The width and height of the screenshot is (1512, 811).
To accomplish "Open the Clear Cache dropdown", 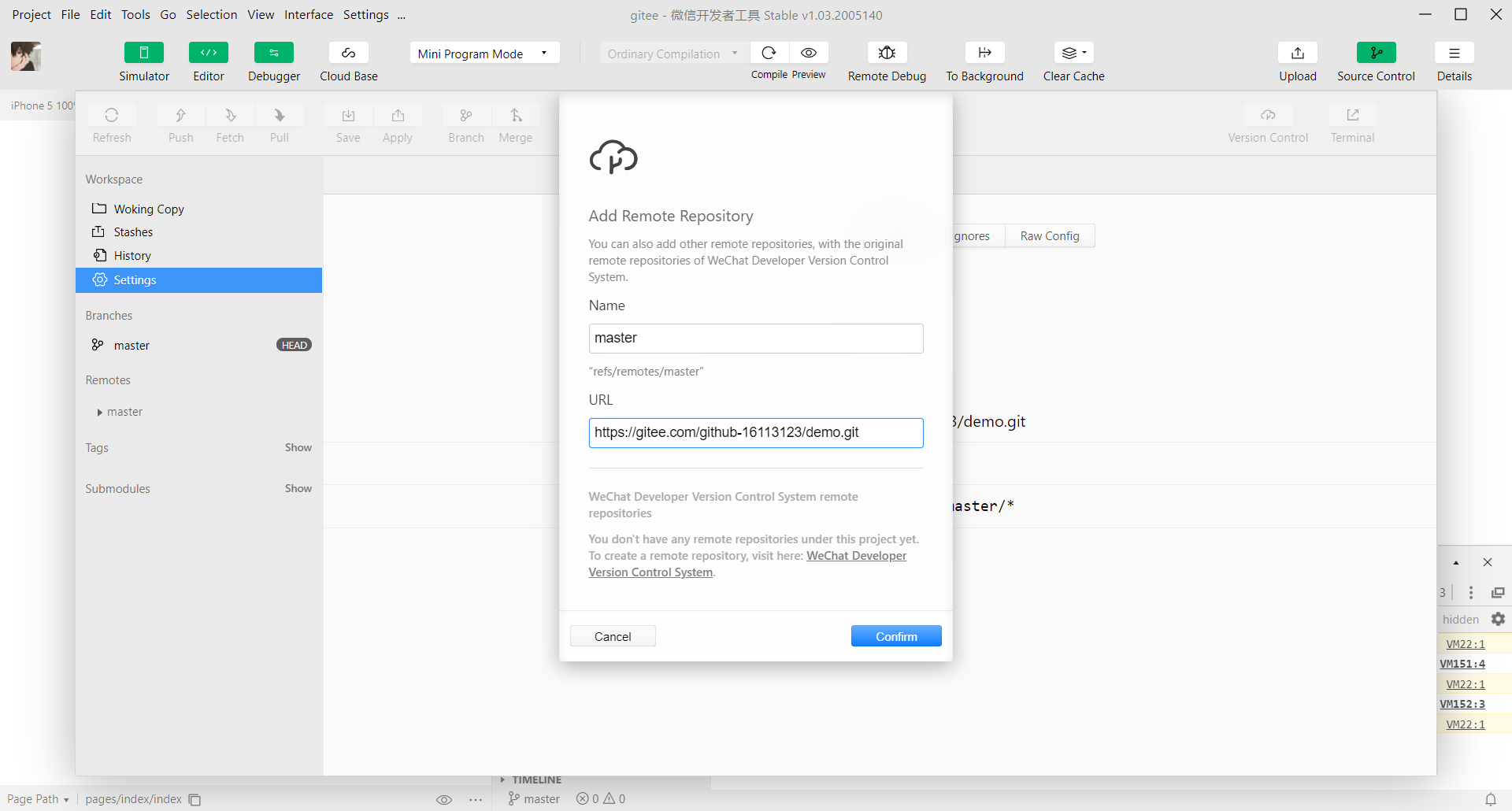I will [1074, 53].
